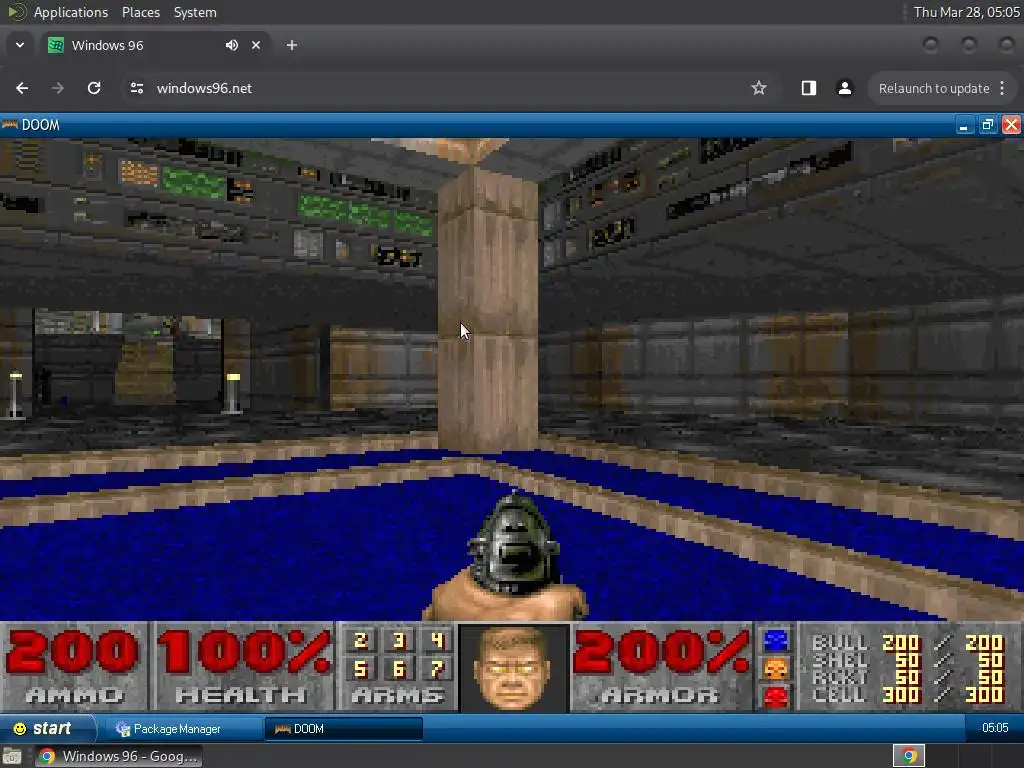This screenshot has width=1024, height=768.
Task: Click the BULL ammo row
Action: (x=908, y=643)
